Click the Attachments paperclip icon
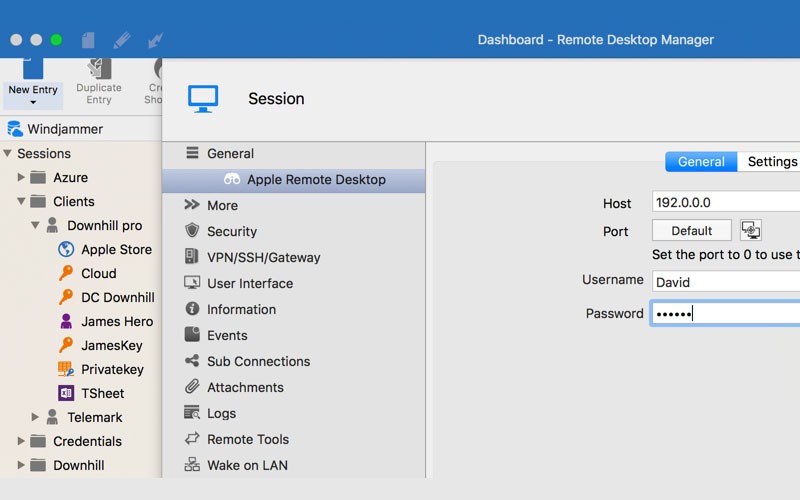 (x=192, y=387)
